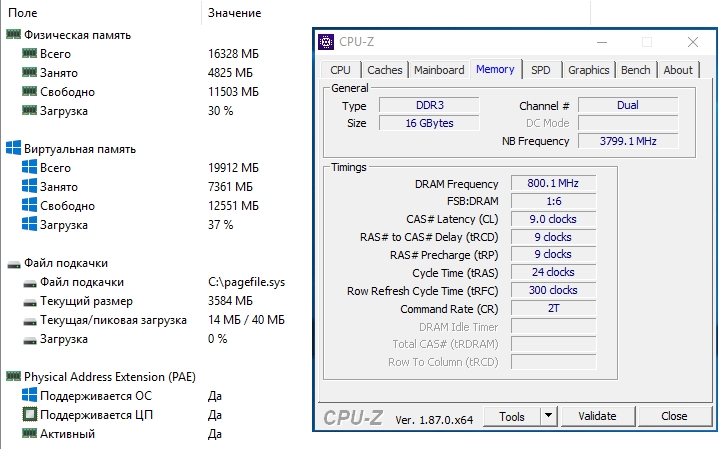
Task: Open the About tab
Action: [678, 70]
